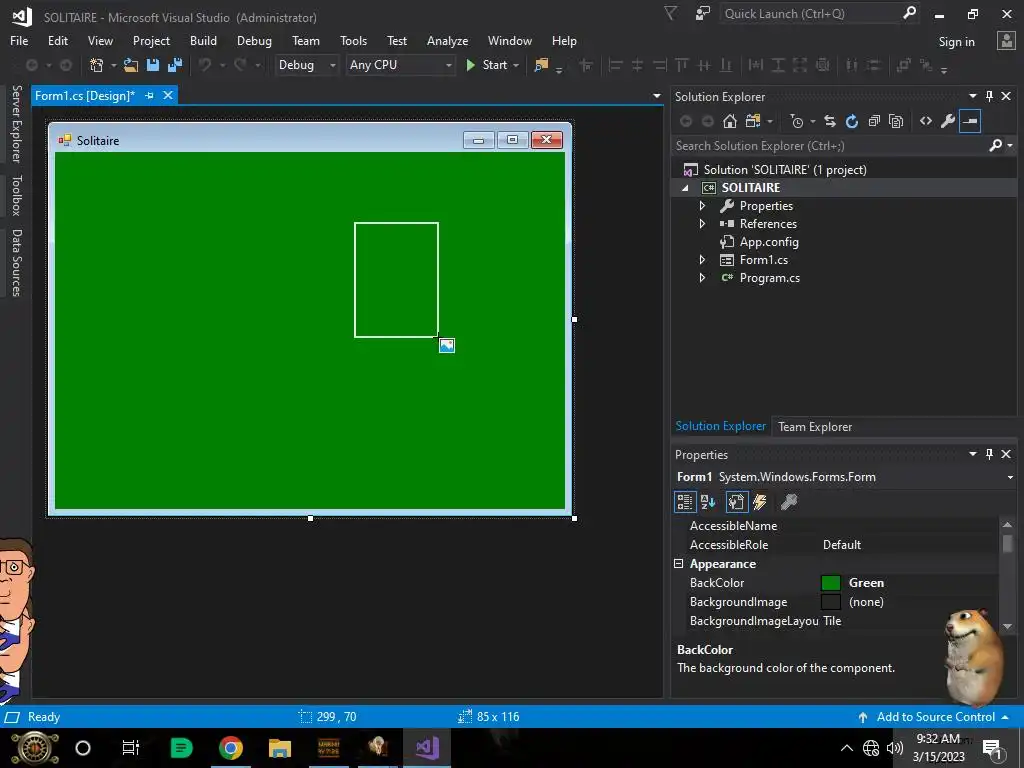The image size is (1024, 768).
Task: Click the Save All toolbar icon
Action: click(x=174, y=65)
